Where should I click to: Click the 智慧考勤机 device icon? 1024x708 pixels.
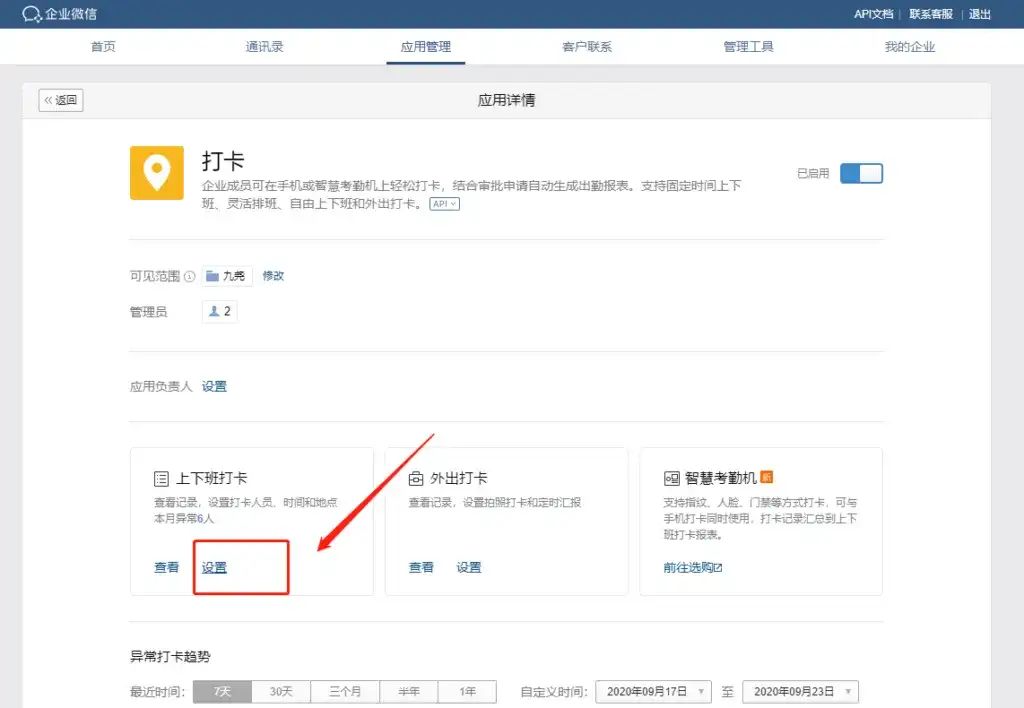[x=672, y=479]
